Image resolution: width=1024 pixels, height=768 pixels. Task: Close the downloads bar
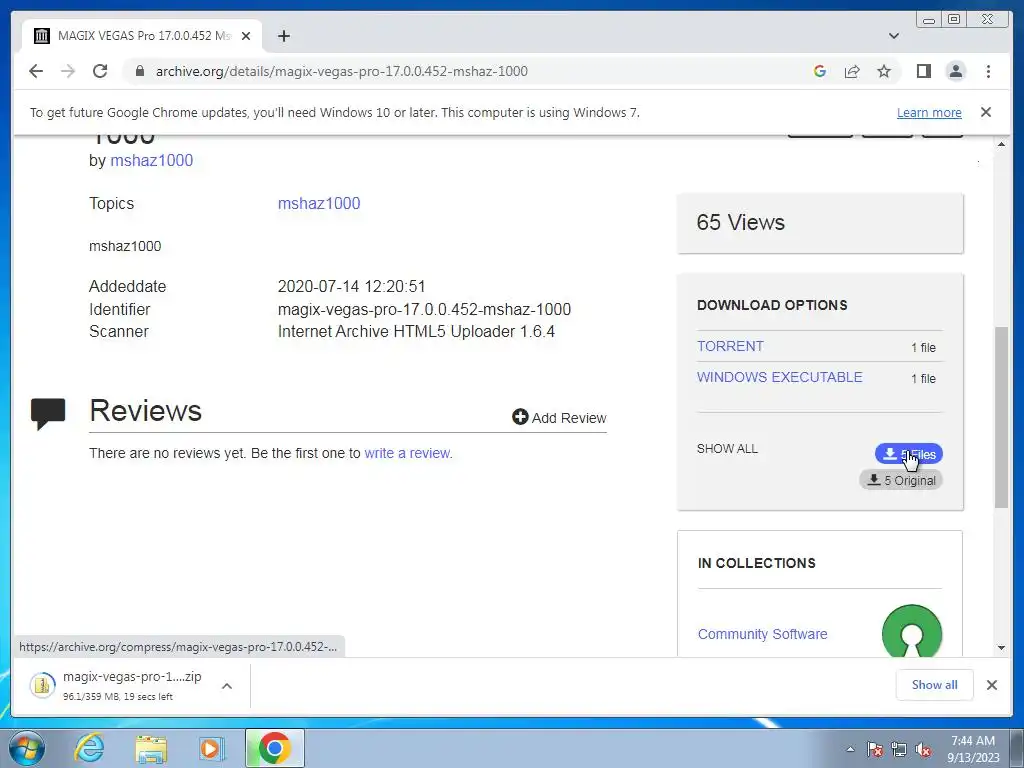coord(991,684)
